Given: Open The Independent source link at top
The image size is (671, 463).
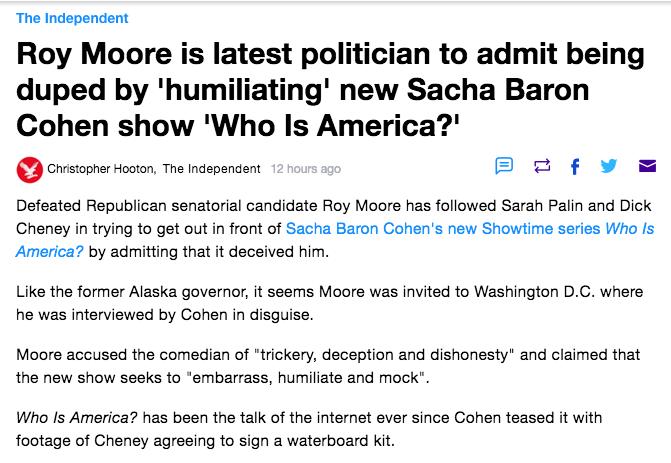Looking at the screenshot, I should pyautogui.click(x=72, y=18).
